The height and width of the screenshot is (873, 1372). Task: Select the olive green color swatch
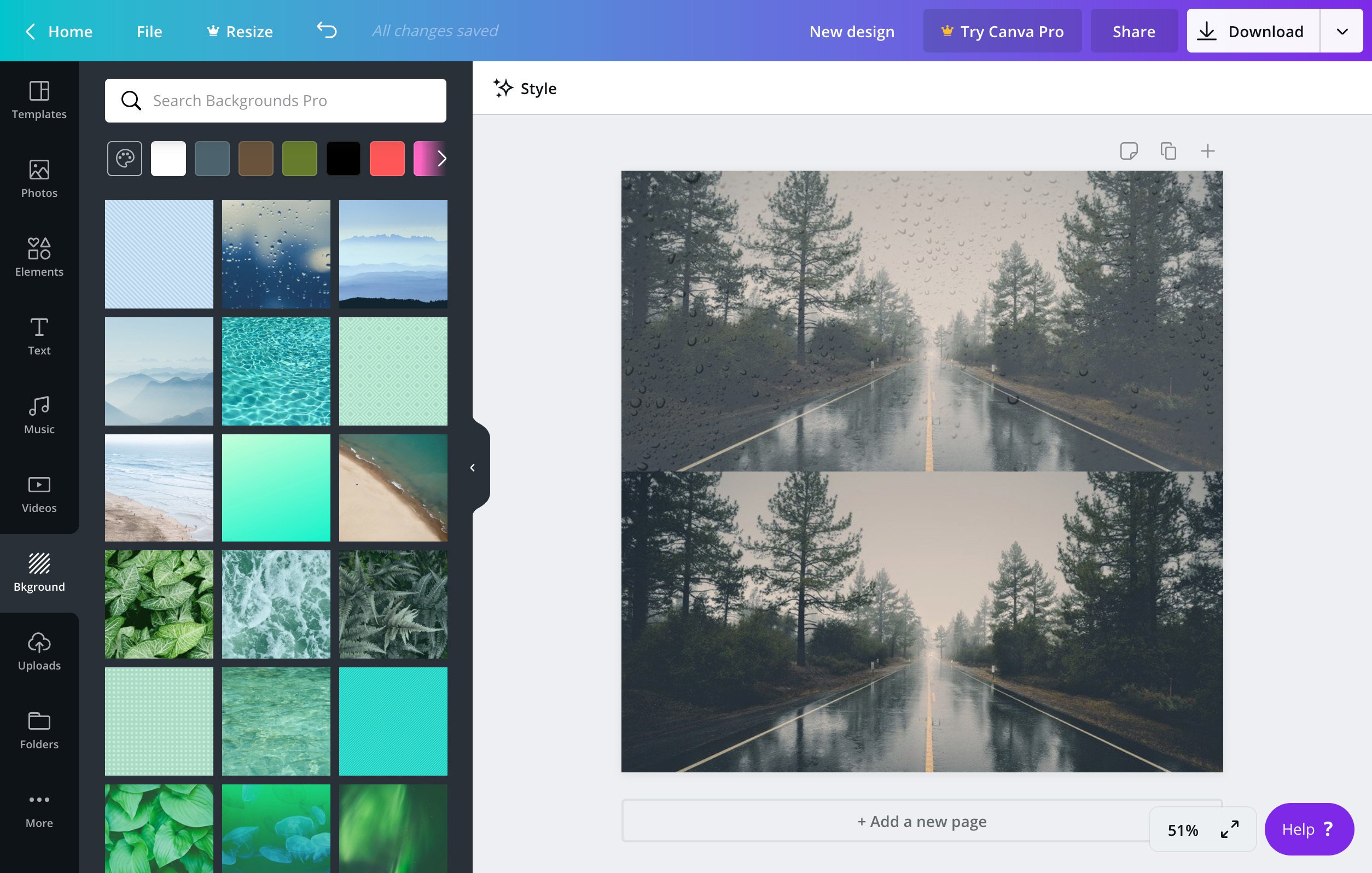tap(300, 158)
